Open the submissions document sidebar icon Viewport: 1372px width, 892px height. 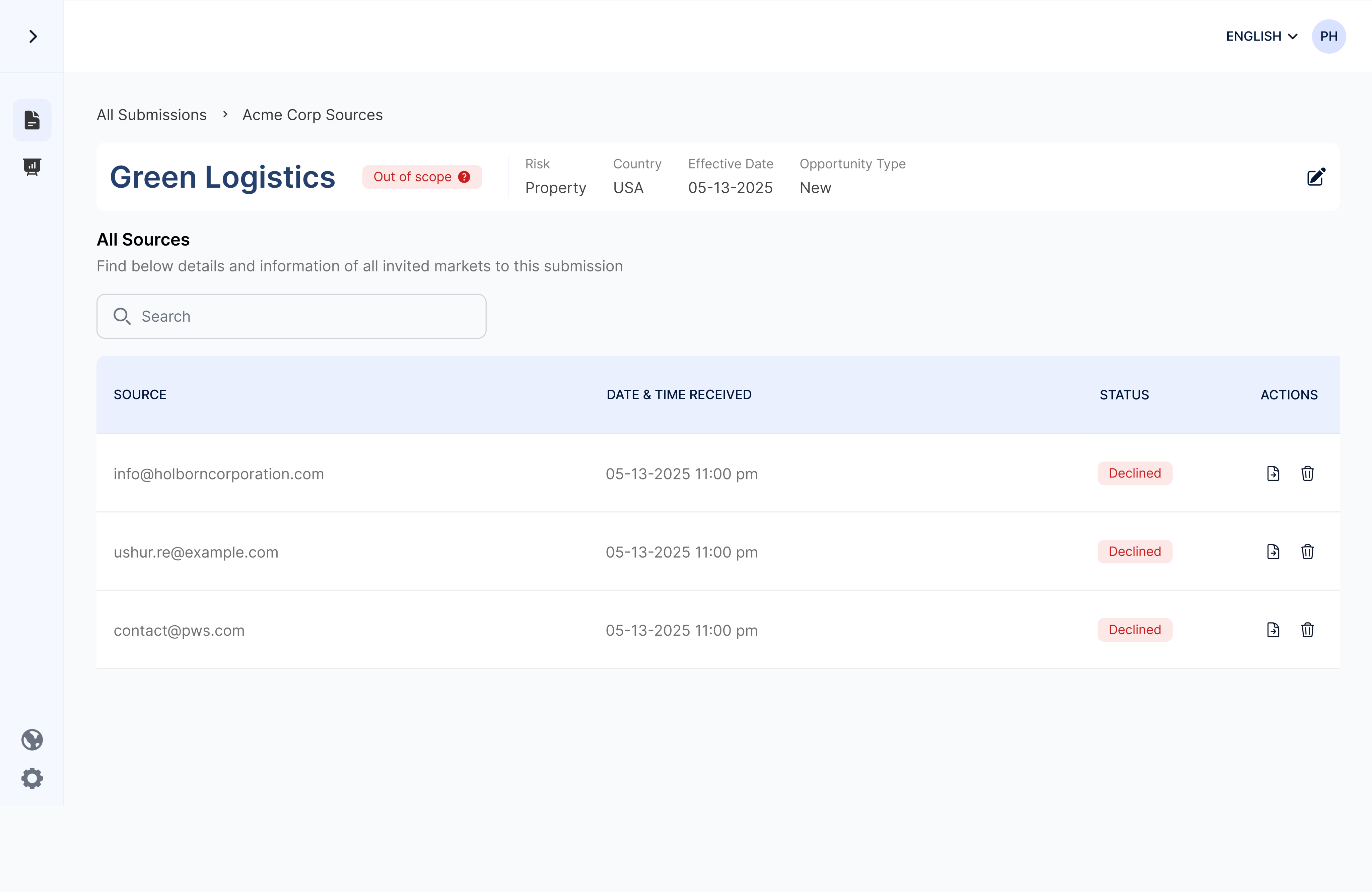[x=32, y=120]
